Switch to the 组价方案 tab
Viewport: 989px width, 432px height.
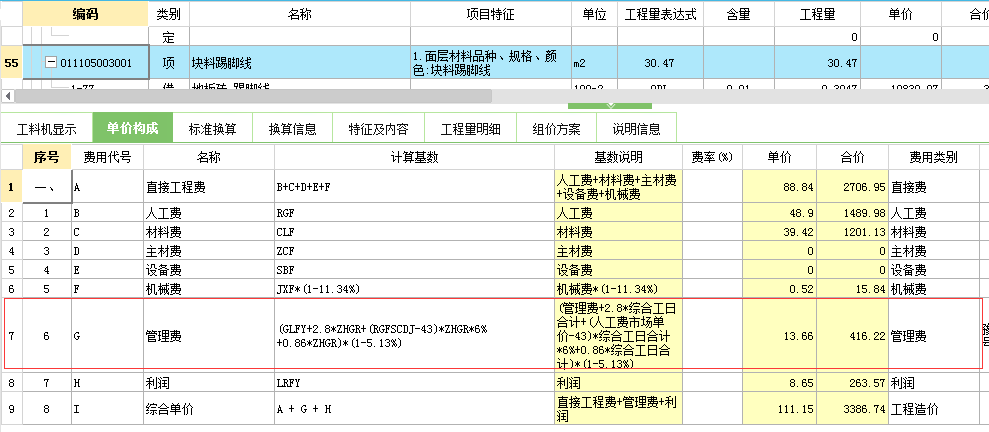pos(557,129)
